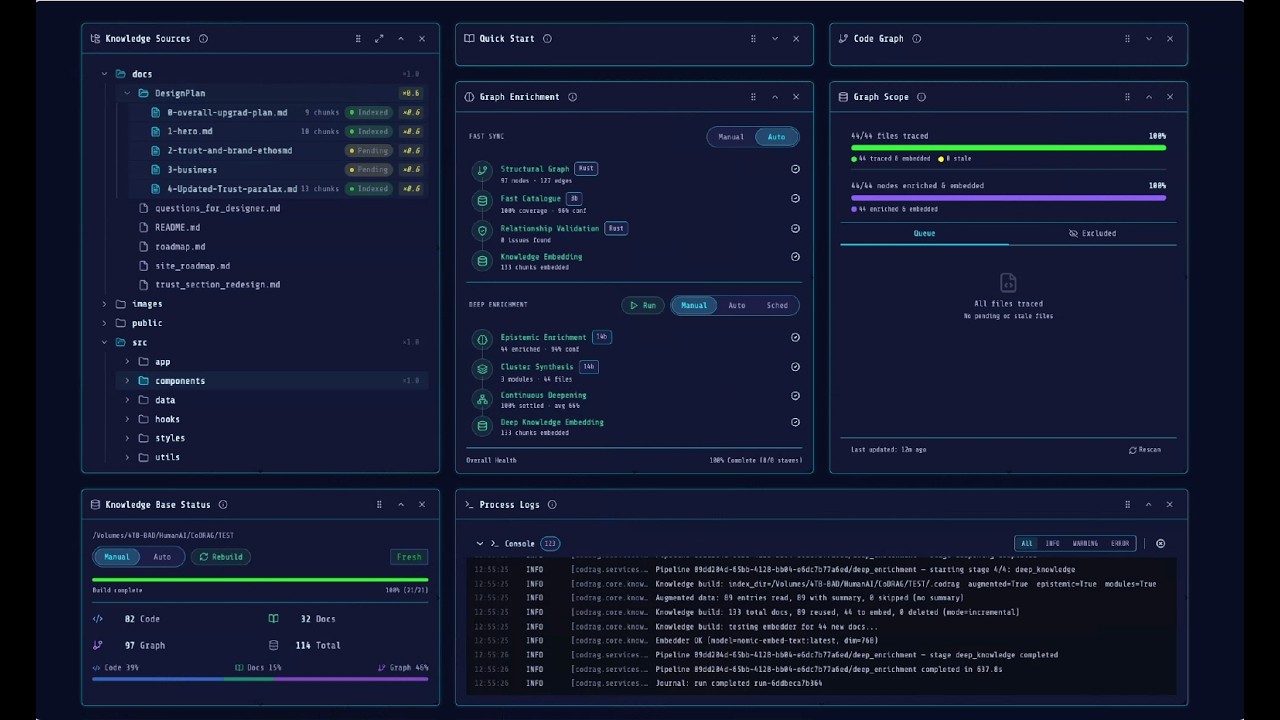1280x720 pixels.
Task: Click the Graph Scope drag handle
Action: pyautogui.click(x=1127, y=97)
